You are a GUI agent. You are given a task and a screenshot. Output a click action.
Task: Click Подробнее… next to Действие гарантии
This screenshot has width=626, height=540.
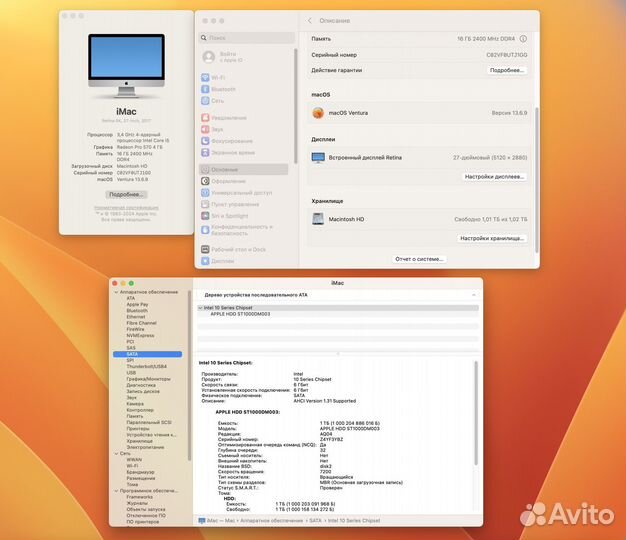coord(507,70)
